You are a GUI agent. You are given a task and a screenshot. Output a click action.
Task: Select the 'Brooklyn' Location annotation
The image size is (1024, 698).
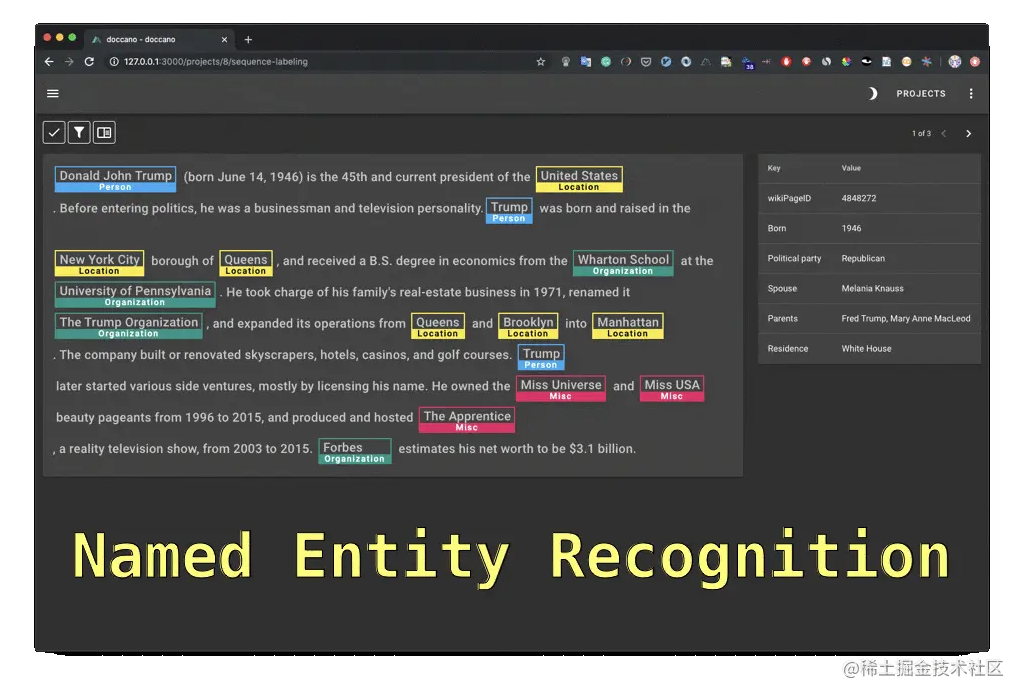click(x=528, y=326)
